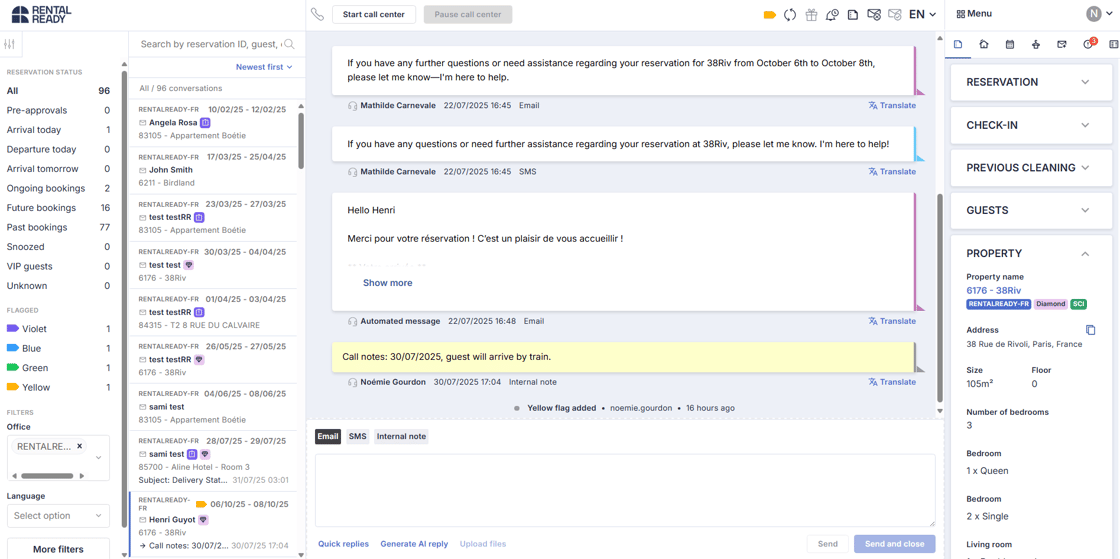1120x559 pixels.
Task: Click the Menu grid icon button
Action: point(974,14)
